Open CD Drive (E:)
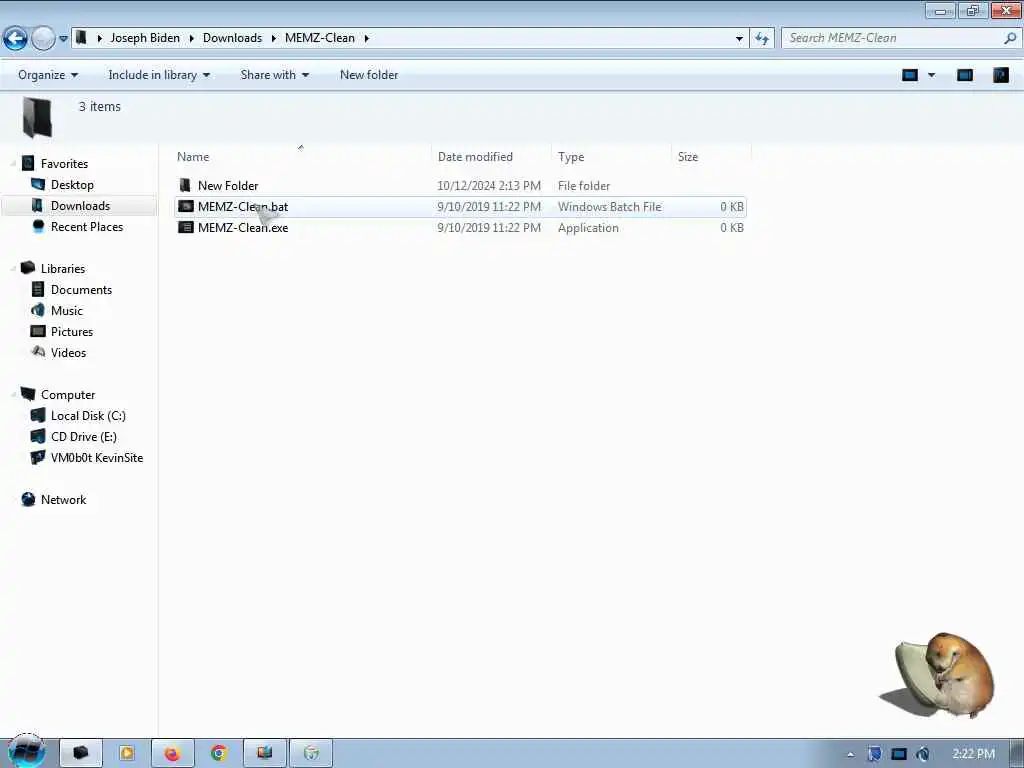 point(84,436)
